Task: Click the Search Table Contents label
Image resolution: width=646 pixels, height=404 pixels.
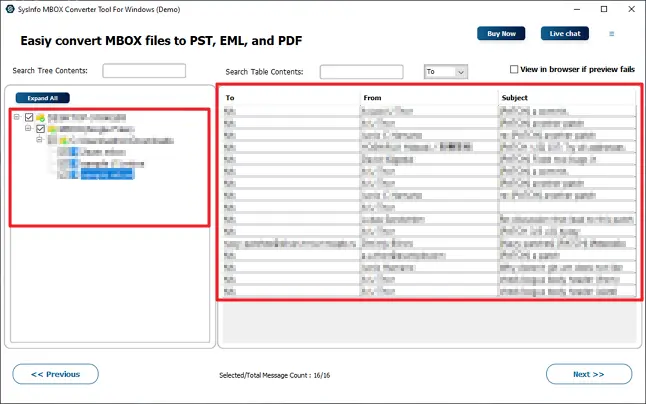Action: (264, 72)
